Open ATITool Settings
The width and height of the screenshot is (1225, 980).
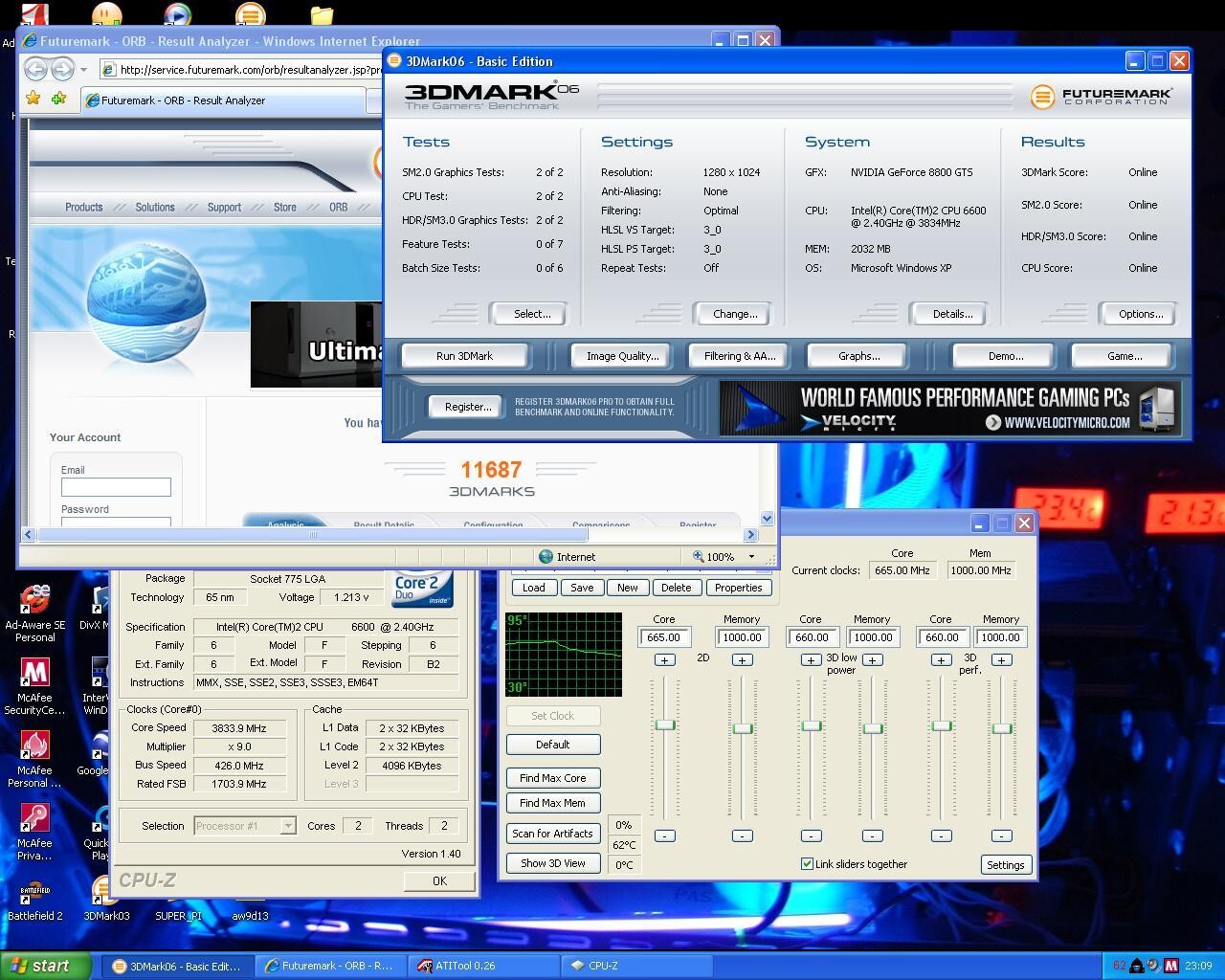pyautogui.click(x=1005, y=865)
